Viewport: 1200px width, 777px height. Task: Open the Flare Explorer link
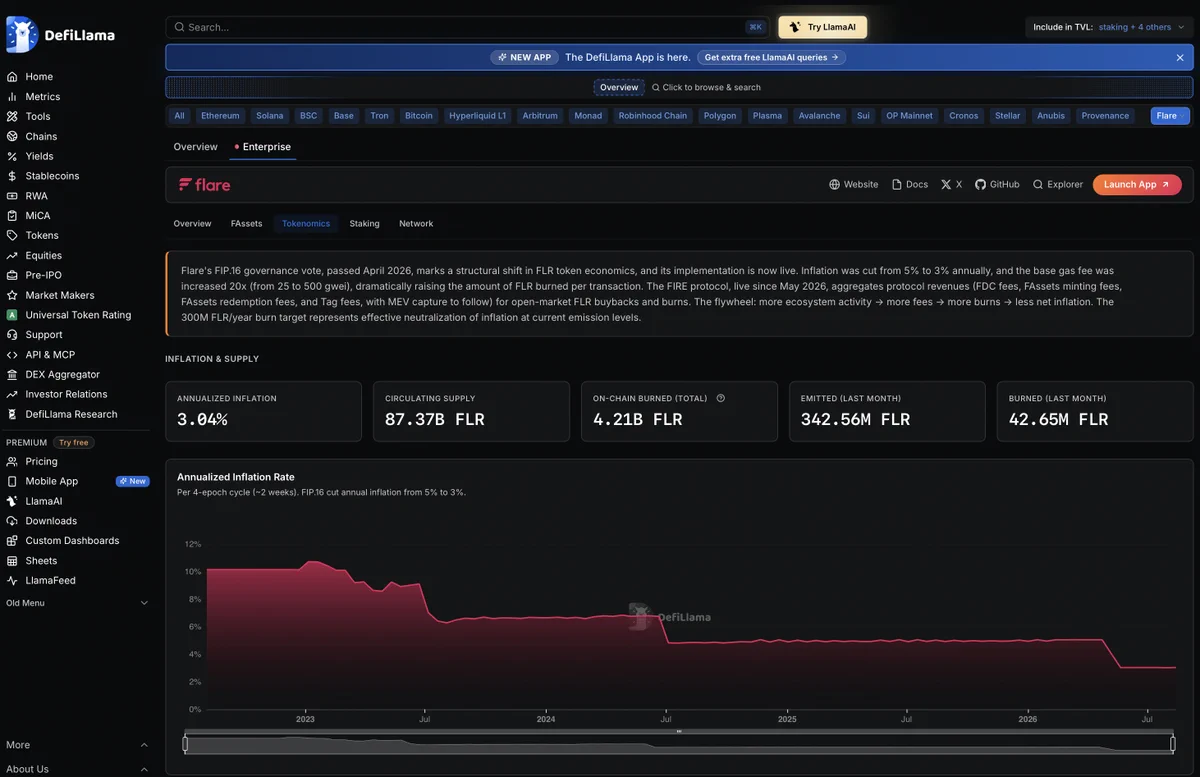pos(1058,185)
